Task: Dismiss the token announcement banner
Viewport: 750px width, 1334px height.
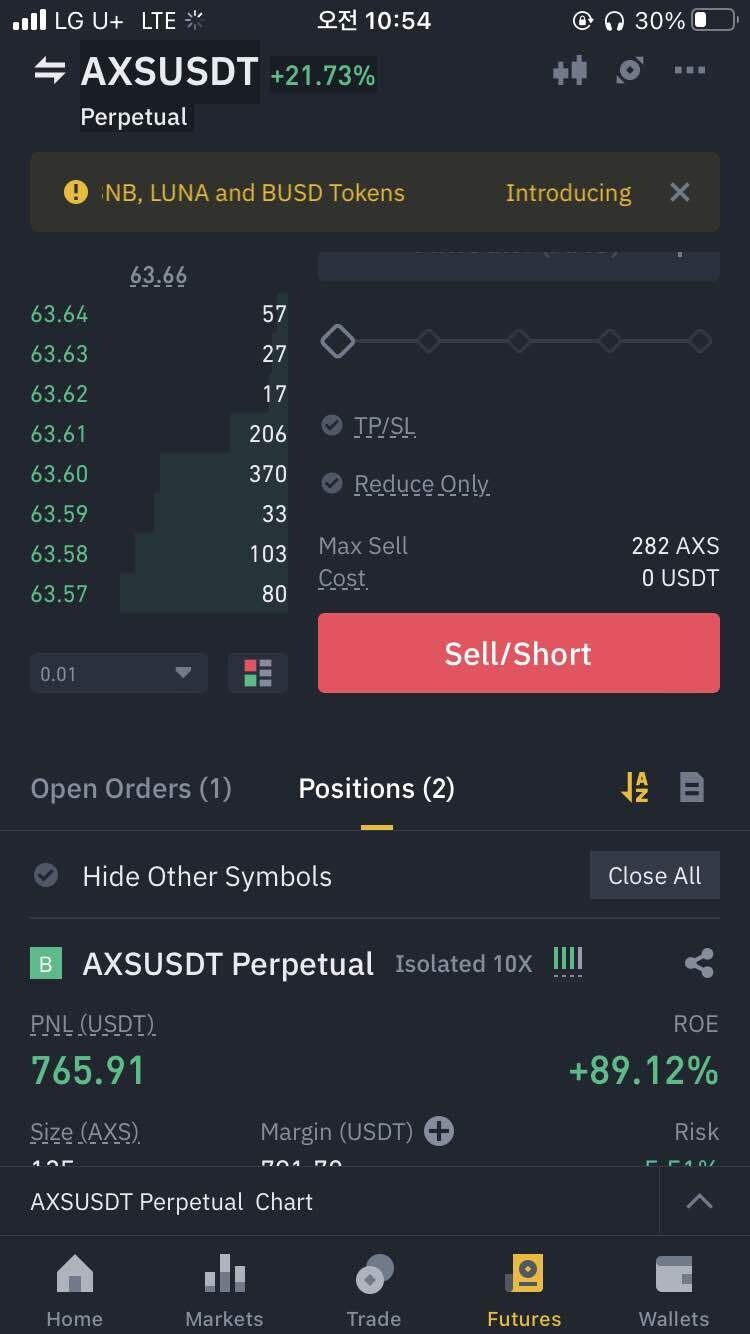Action: pyautogui.click(x=680, y=192)
